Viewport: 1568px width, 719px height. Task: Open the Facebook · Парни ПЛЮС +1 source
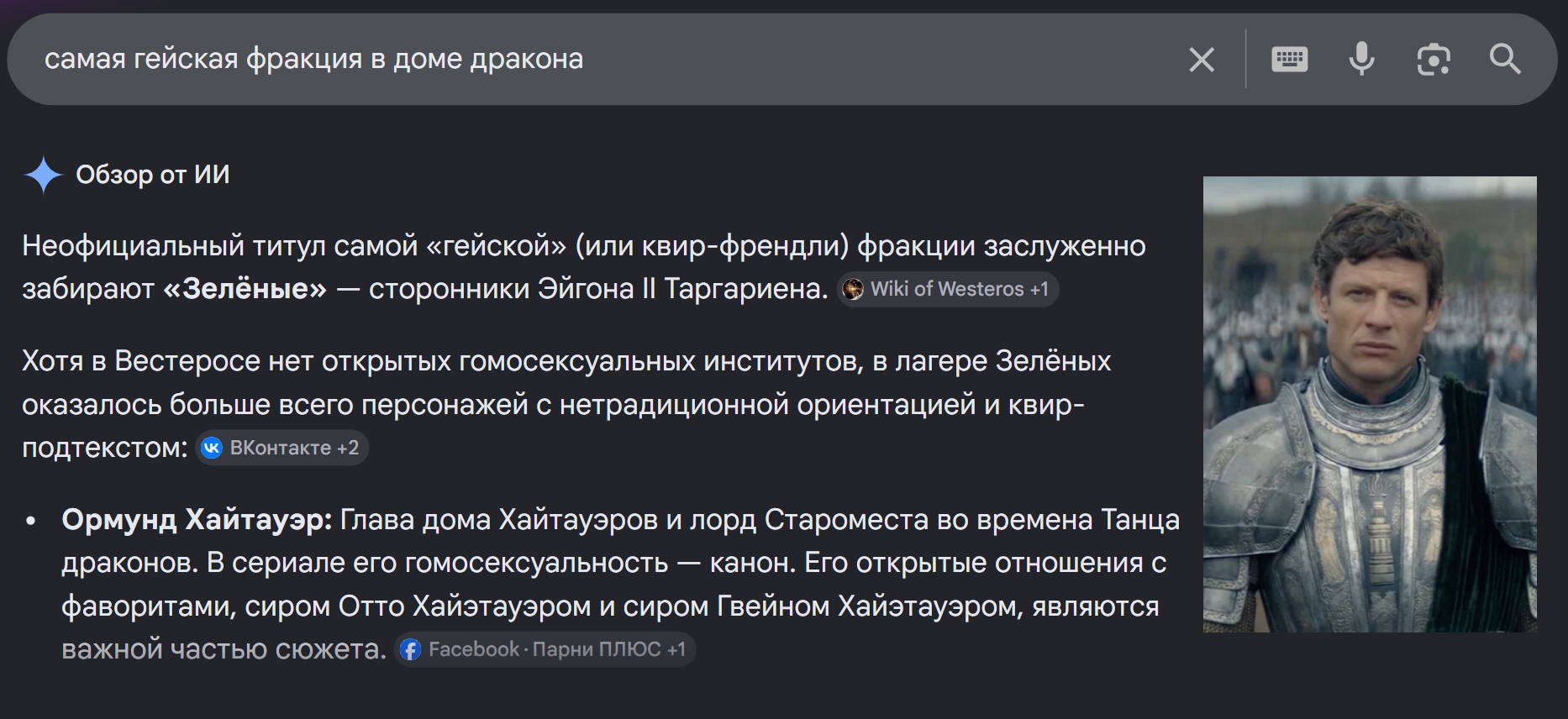tap(545, 649)
